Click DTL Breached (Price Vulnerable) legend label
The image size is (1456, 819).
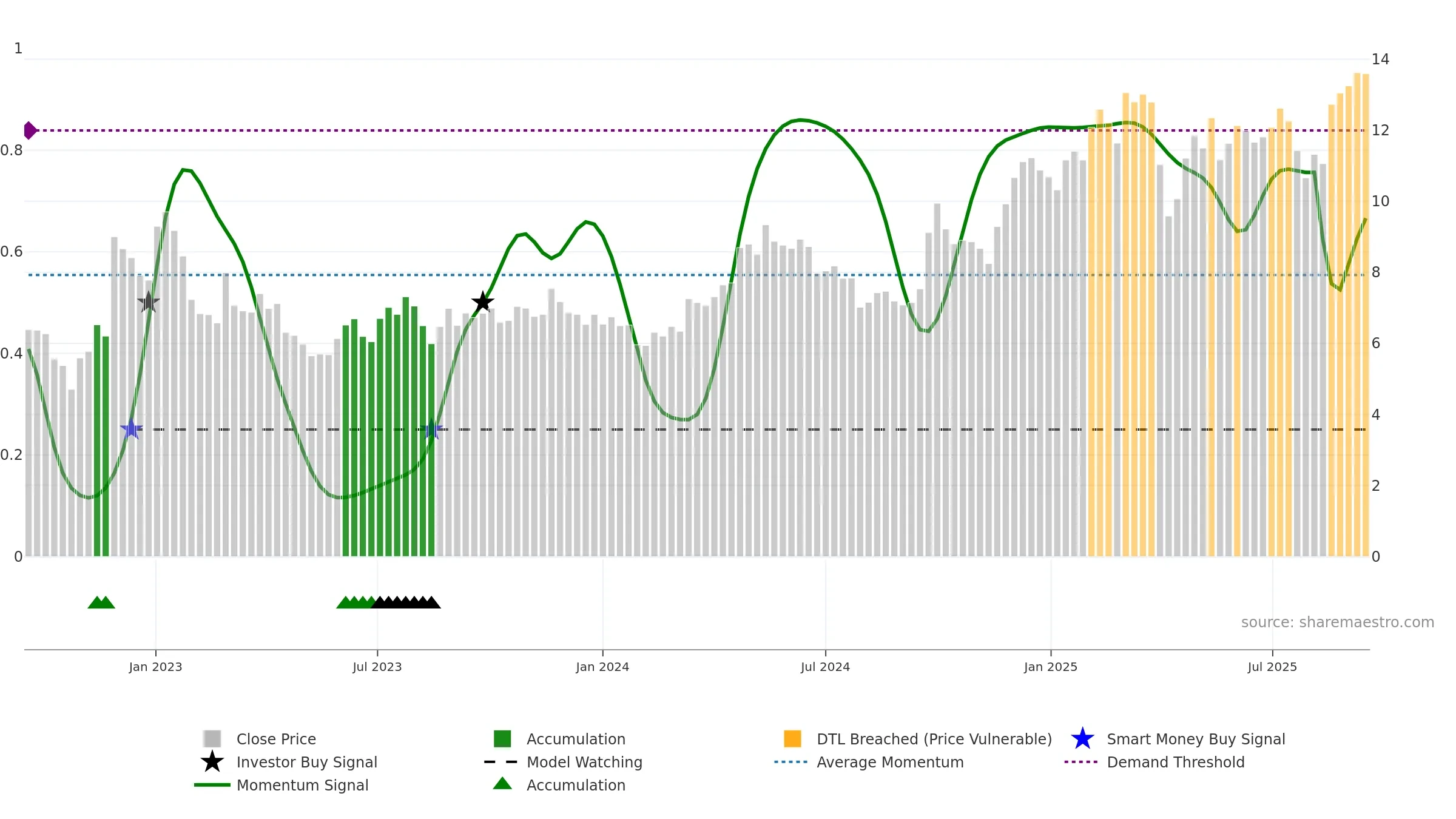click(x=934, y=739)
